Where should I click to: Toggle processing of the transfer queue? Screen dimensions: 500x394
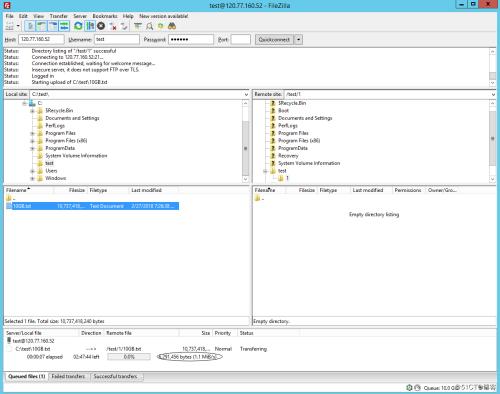pos(90,26)
